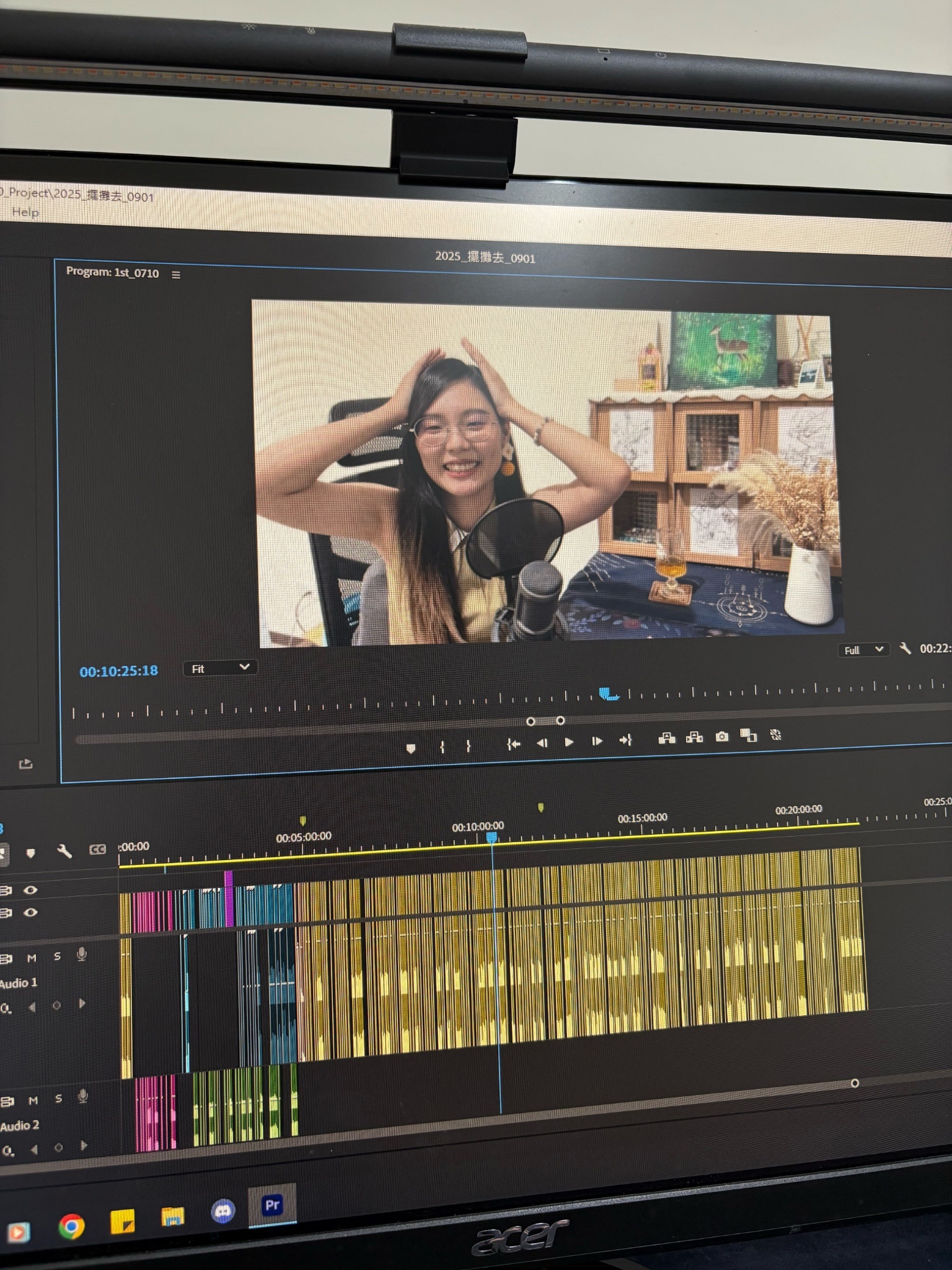Click the Mark In button
The image size is (952, 1270).
[442, 747]
